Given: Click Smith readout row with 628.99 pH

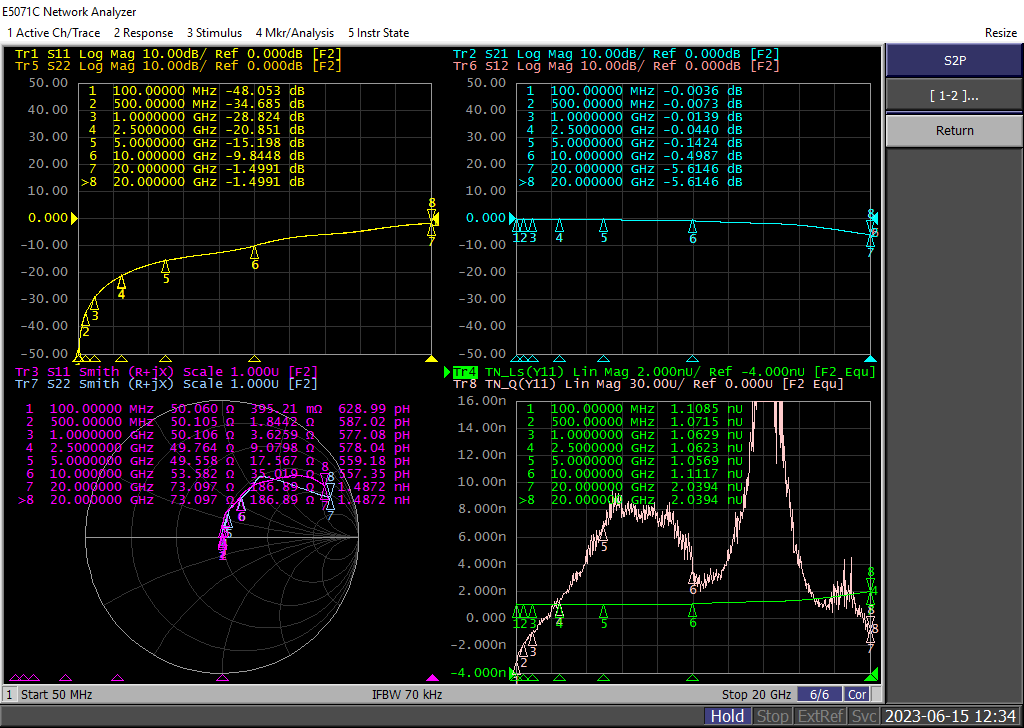Looking at the screenshot, I should point(217,409).
